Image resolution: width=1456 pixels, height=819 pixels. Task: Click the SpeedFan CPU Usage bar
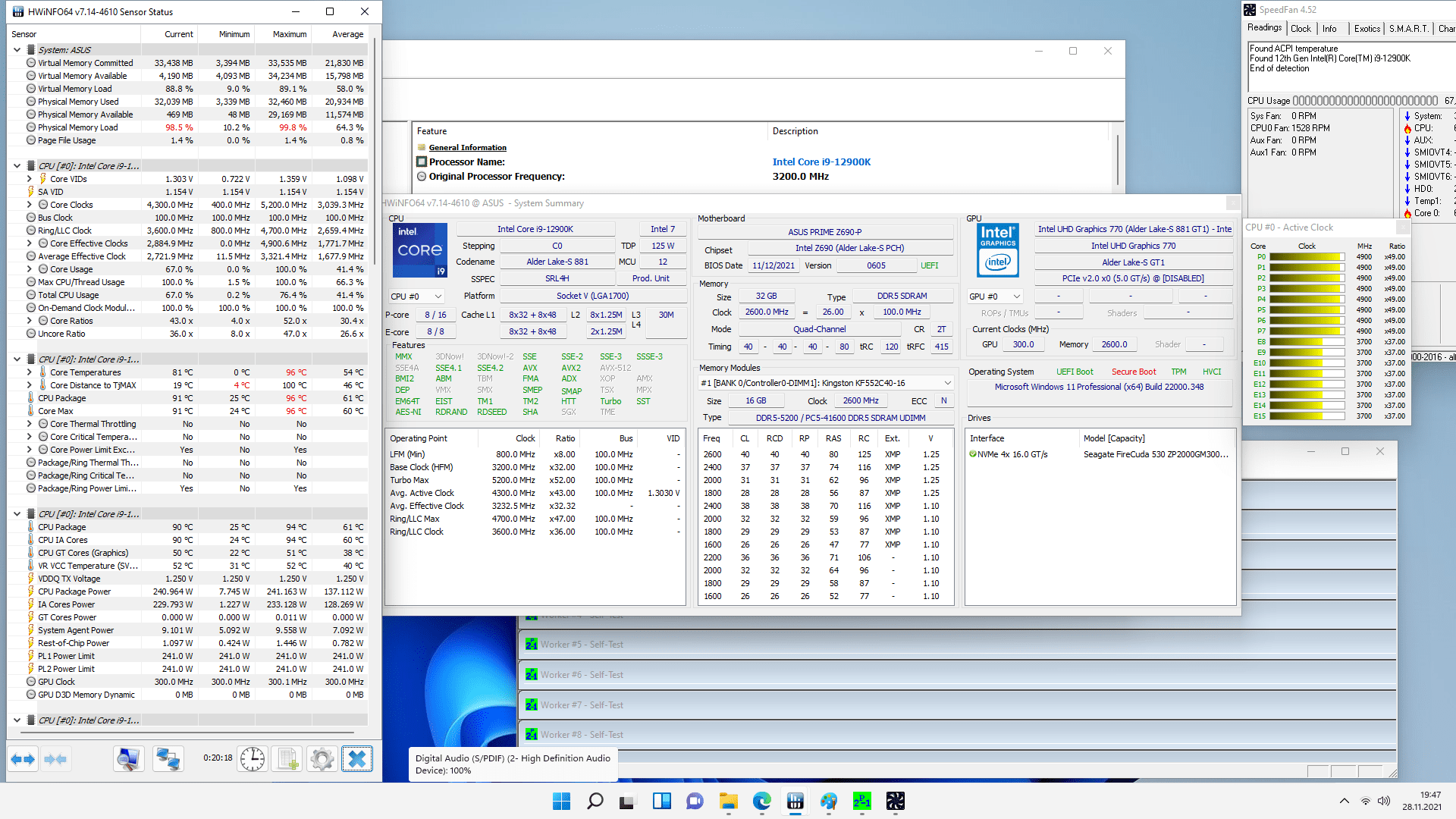pos(1365,101)
